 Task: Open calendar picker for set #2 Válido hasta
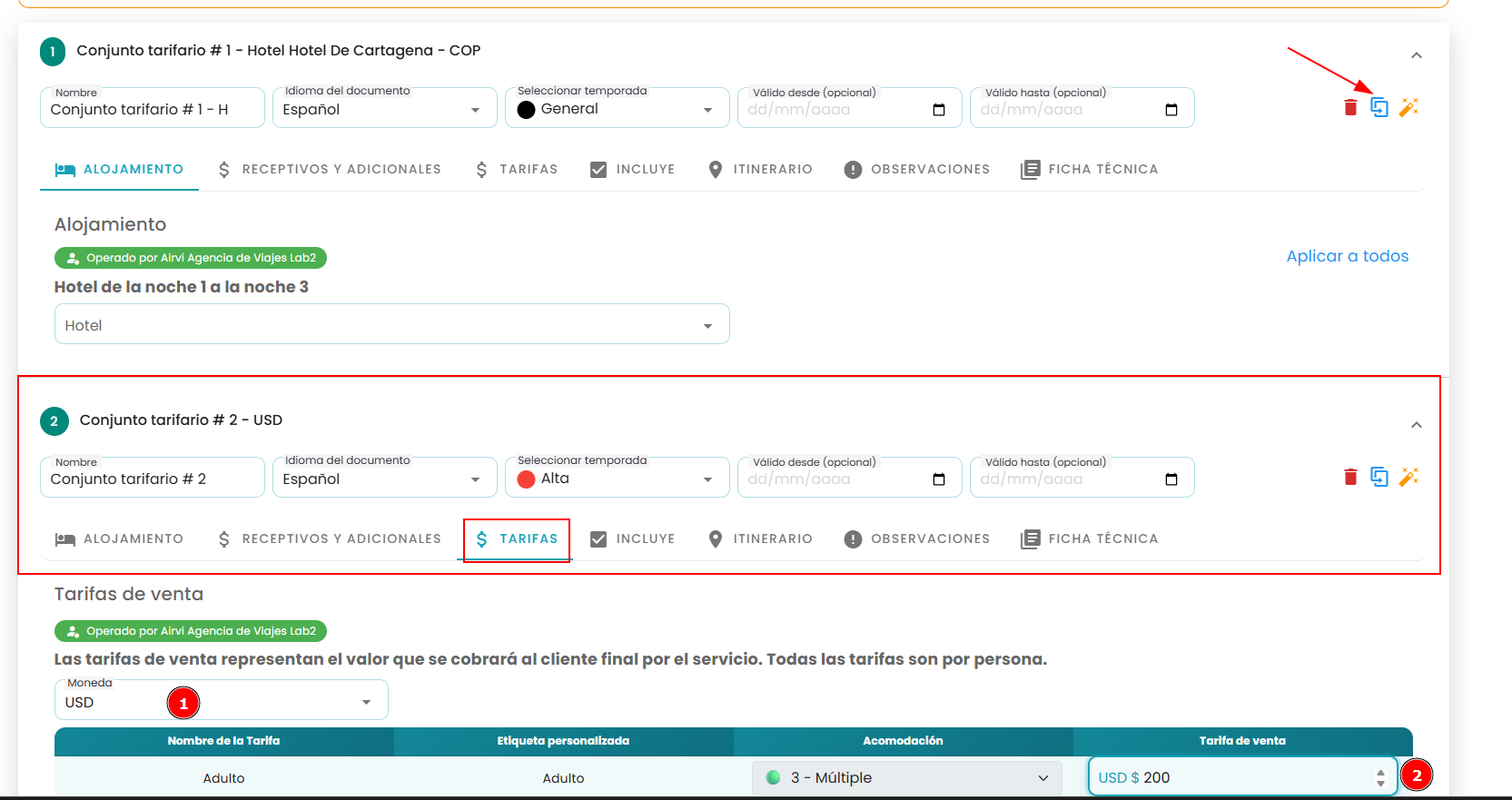click(x=1171, y=479)
